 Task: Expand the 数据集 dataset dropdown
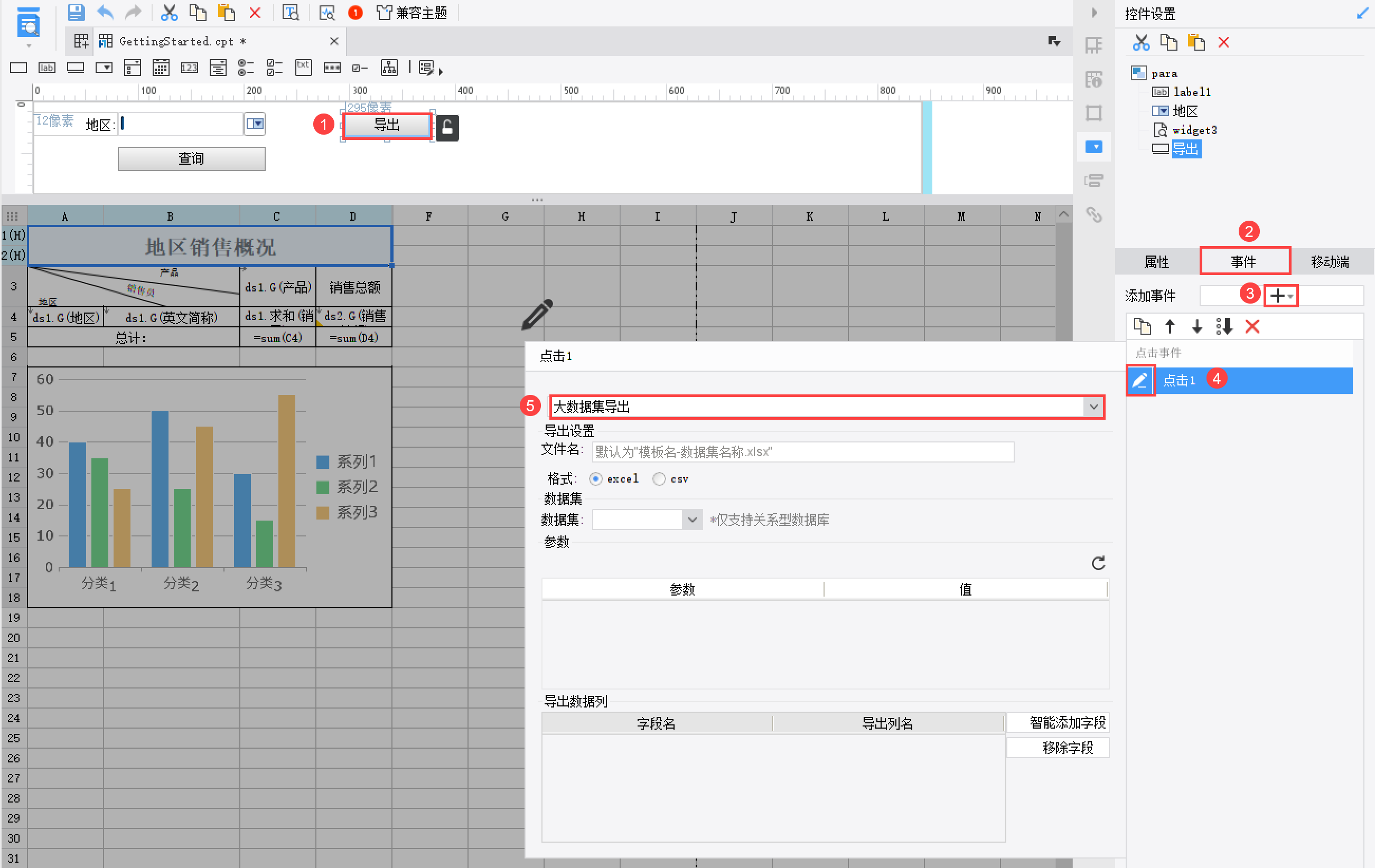point(692,520)
